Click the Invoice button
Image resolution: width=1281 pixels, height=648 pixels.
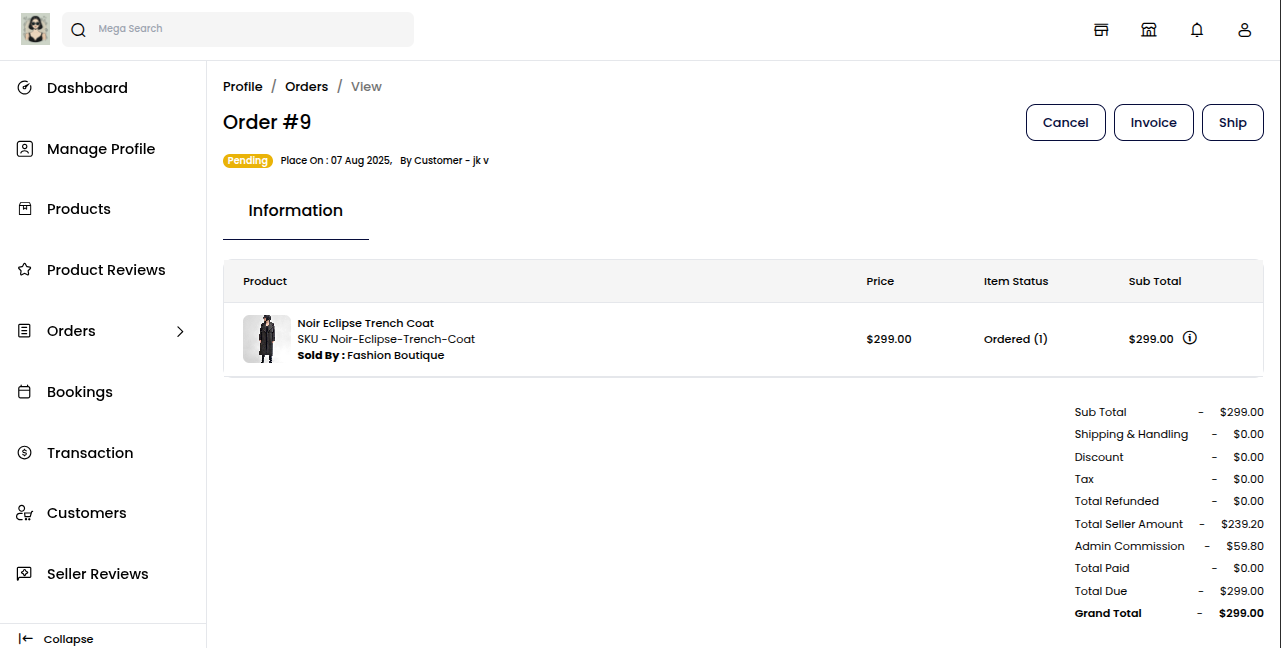click(x=1153, y=123)
